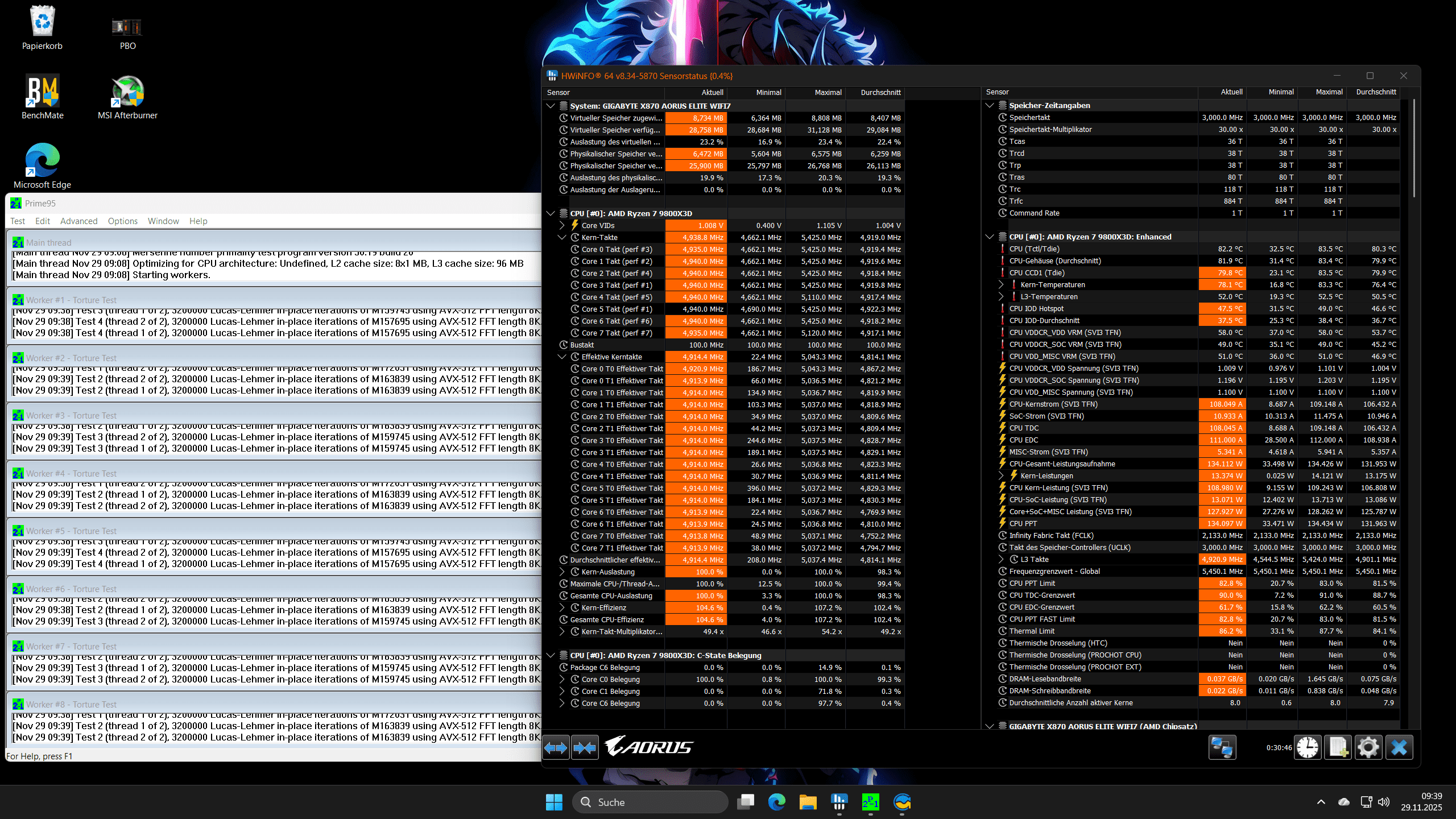The width and height of the screenshot is (1456, 819).
Task: Expand the Core VIDs row
Action: coord(562,225)
